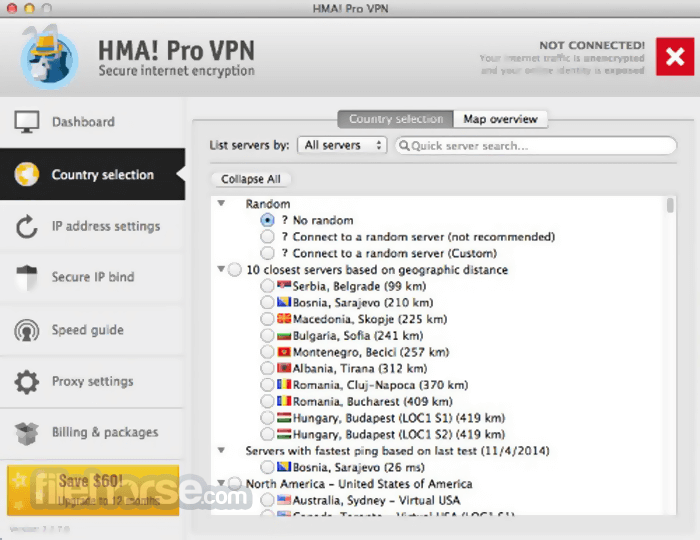Screen dimensions: 700x540
Task: Open the Dashboard section
Action: pyautogui.click(x=92, y=122)
